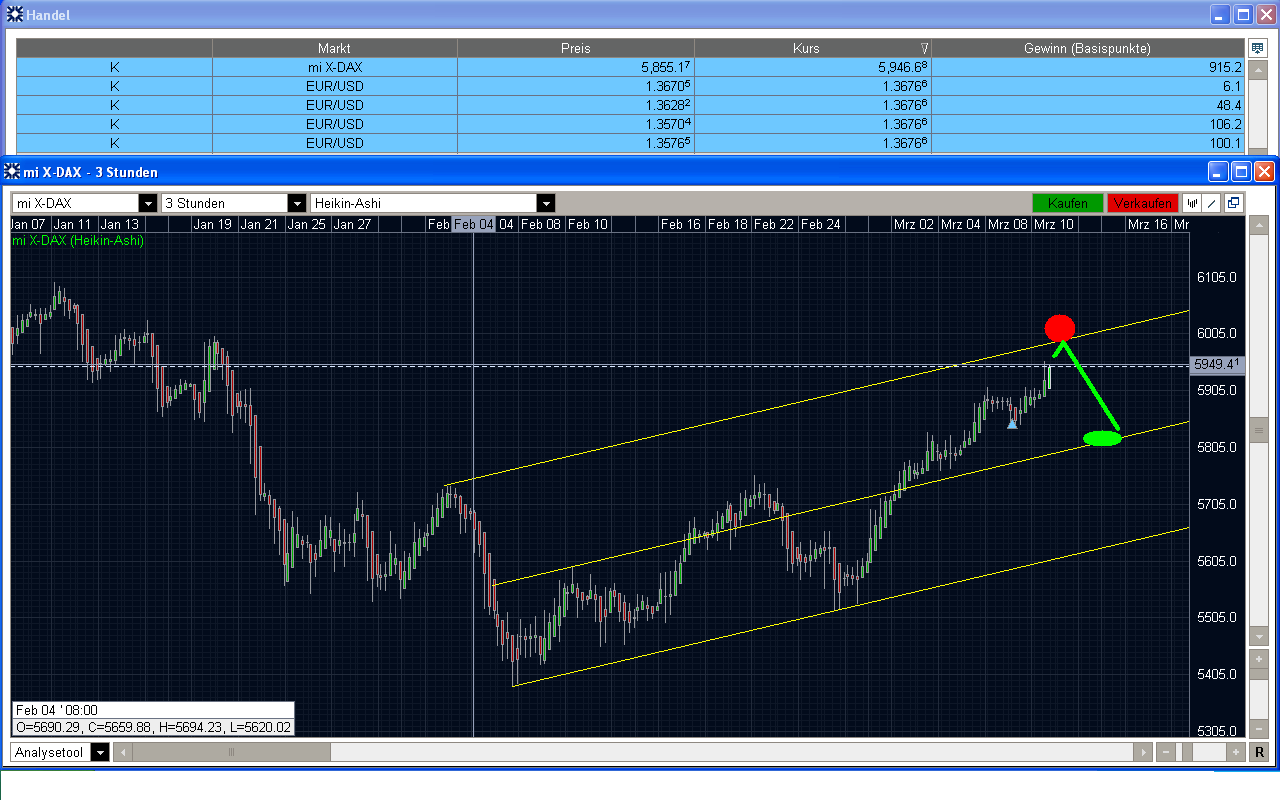Click the K cell in mi X-DAX row
The image size is (1280, 800).
pos(114,67)
